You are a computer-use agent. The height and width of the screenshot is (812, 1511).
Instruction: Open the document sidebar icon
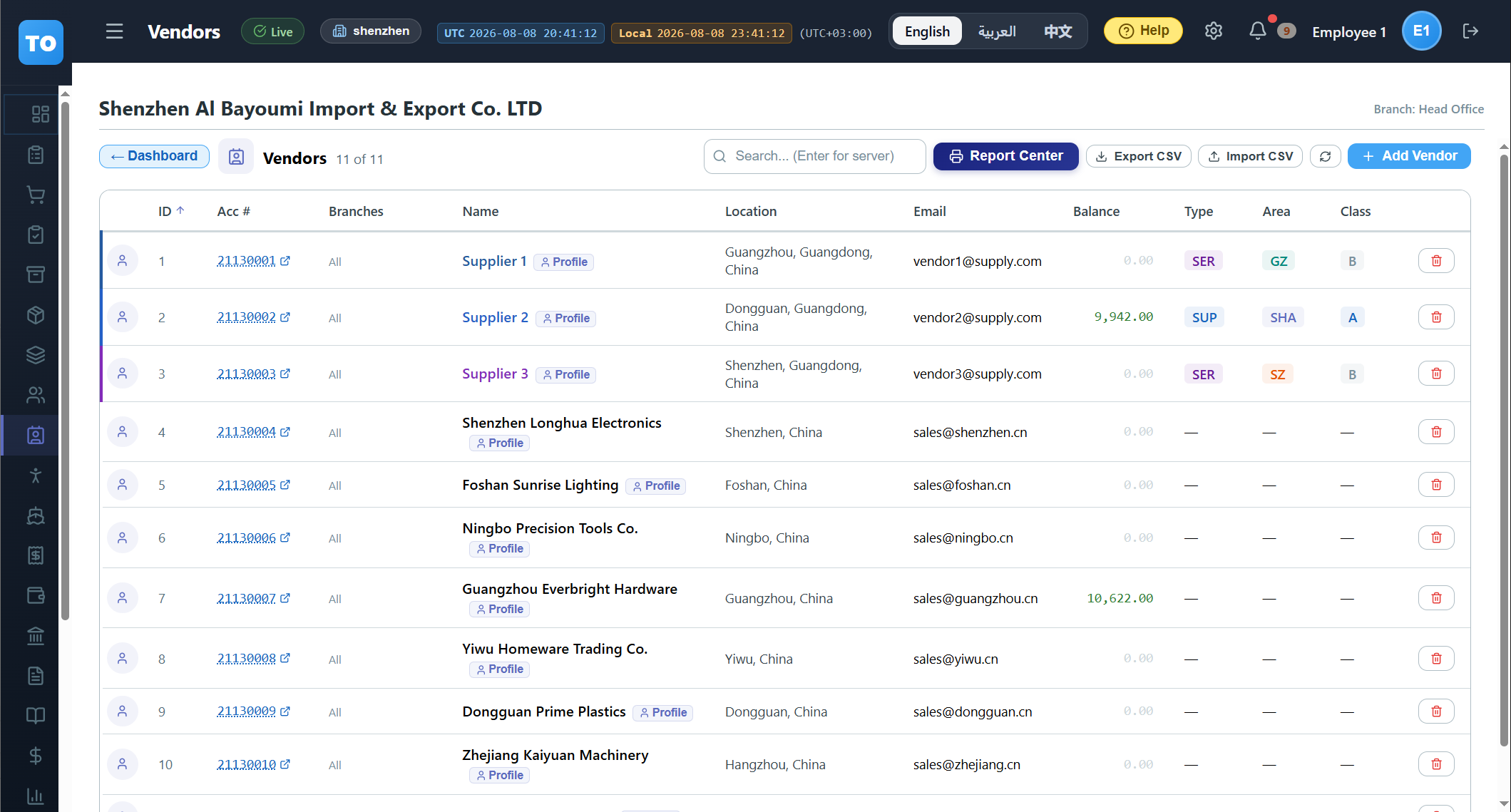(36, 676)
